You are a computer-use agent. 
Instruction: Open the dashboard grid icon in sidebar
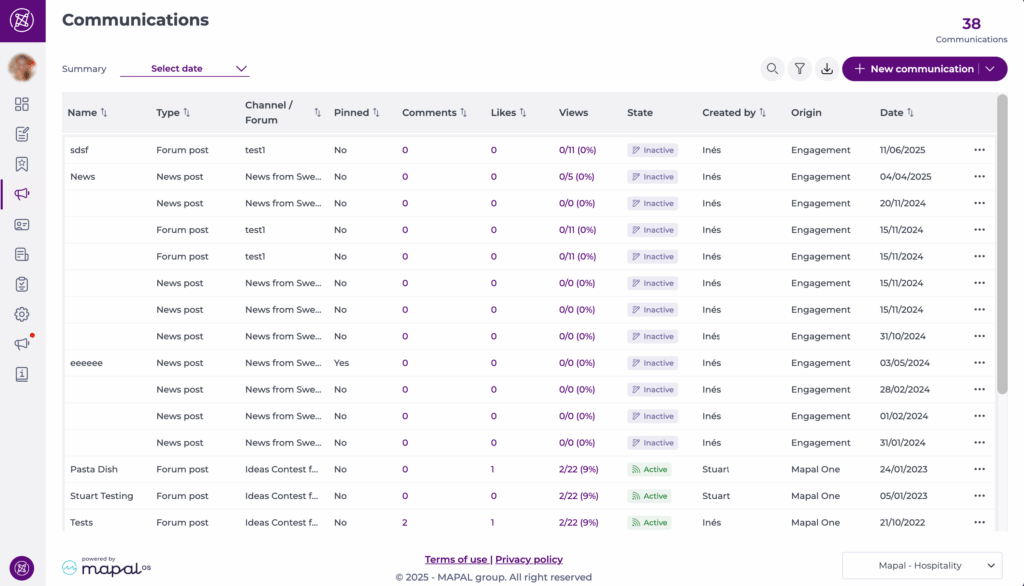(x=22, y=104)
